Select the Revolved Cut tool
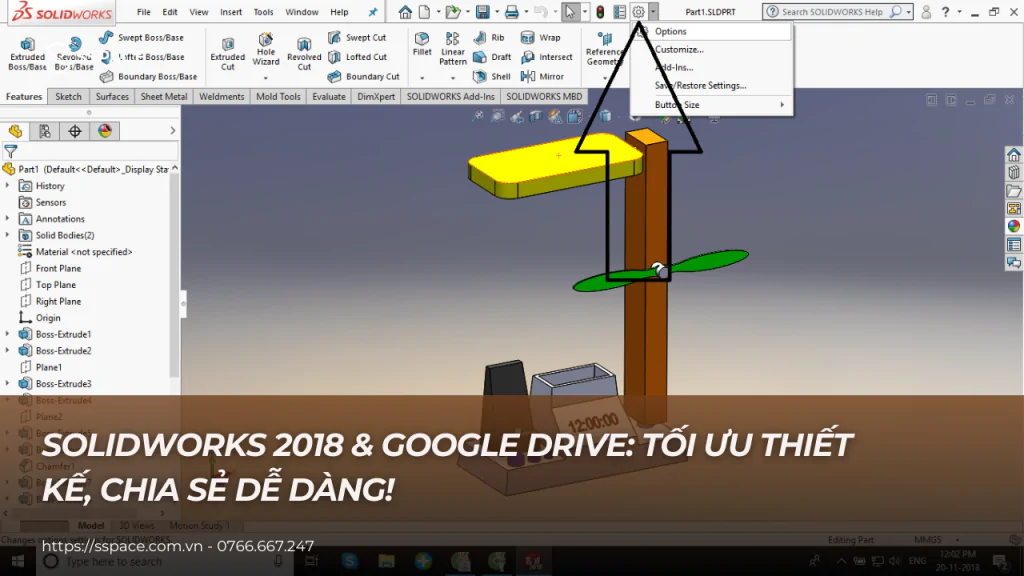 (x=304, y=52)
